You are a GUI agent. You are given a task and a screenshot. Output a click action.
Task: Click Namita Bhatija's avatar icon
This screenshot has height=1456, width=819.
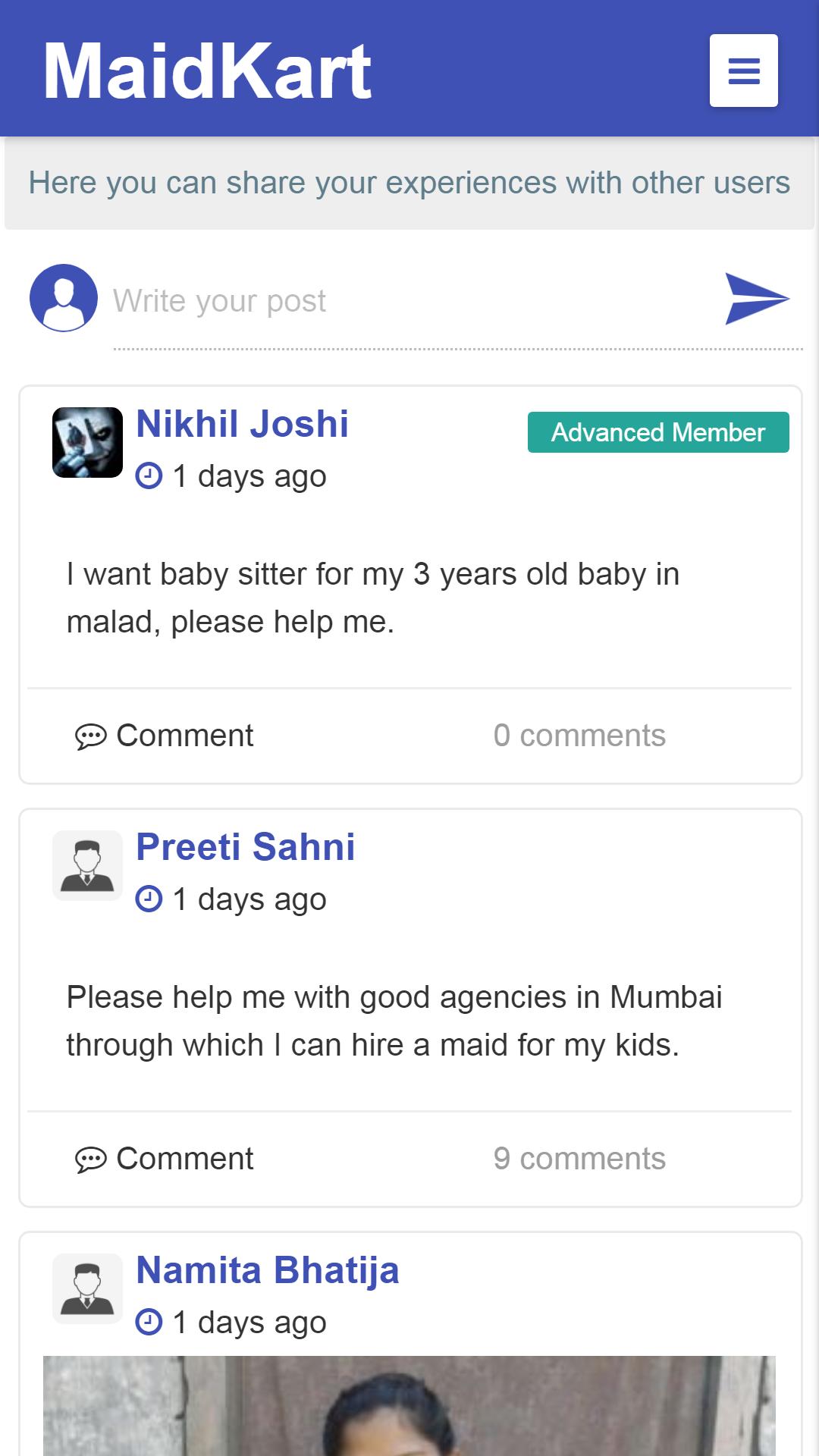(87, 1288)
